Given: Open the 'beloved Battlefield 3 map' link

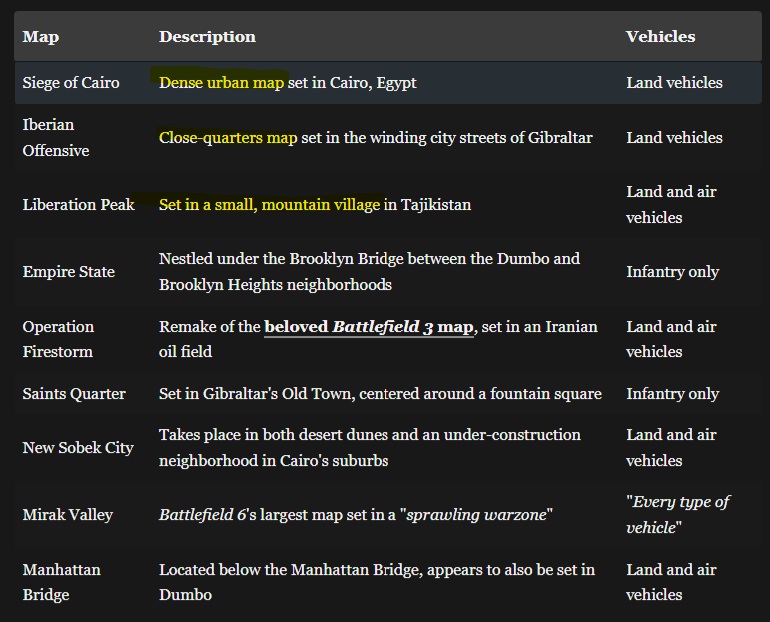Looking at the screenshot, I should tap(369, 327).
